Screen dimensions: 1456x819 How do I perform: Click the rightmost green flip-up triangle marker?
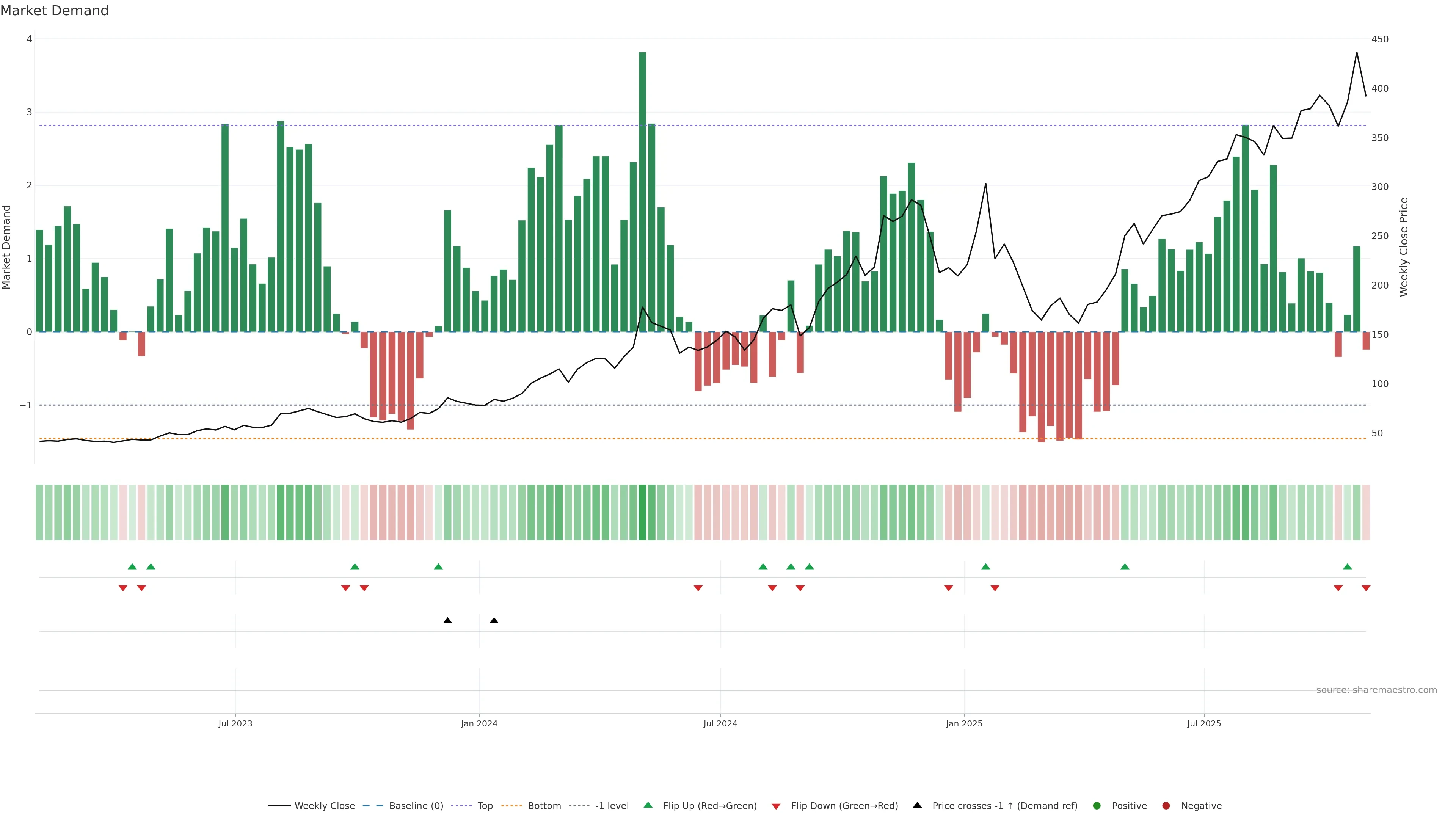(1348, 566)
